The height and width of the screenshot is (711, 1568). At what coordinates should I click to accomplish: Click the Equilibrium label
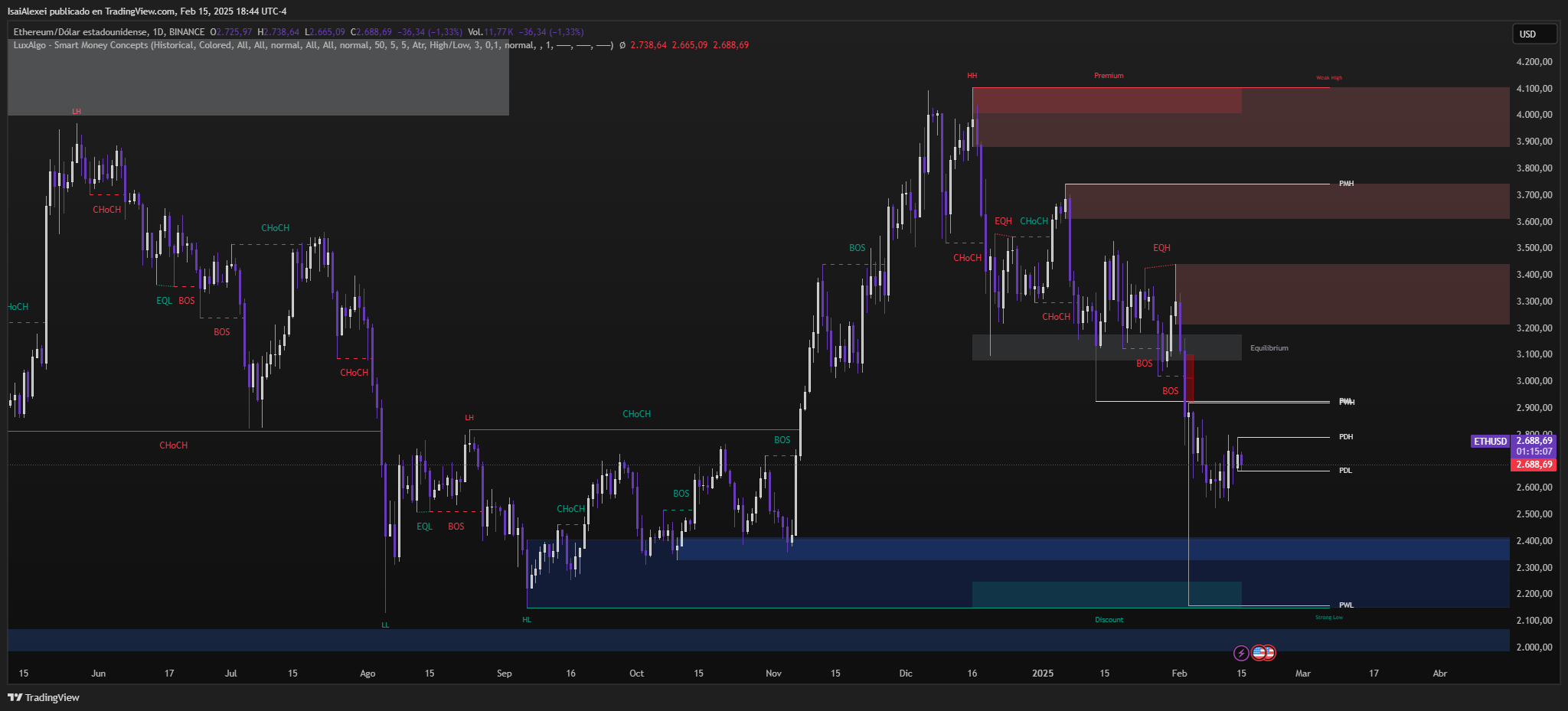[1269, 348]
